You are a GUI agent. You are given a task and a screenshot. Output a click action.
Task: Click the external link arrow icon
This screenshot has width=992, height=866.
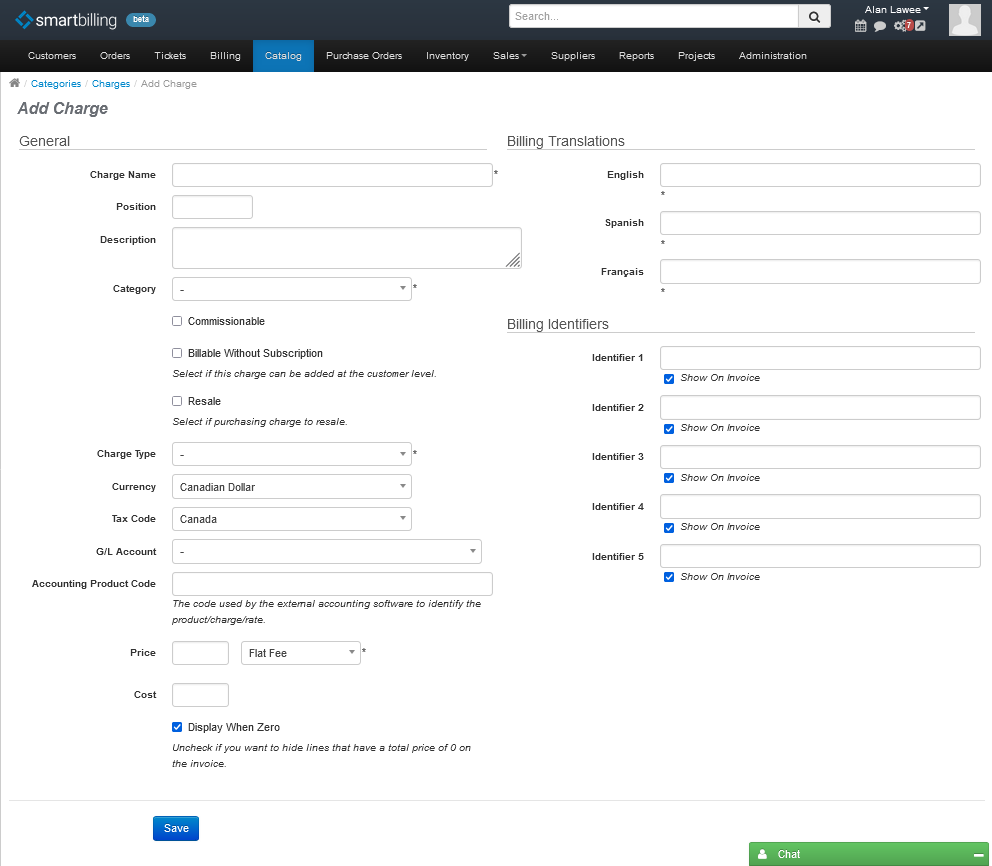tap(921, 26)
